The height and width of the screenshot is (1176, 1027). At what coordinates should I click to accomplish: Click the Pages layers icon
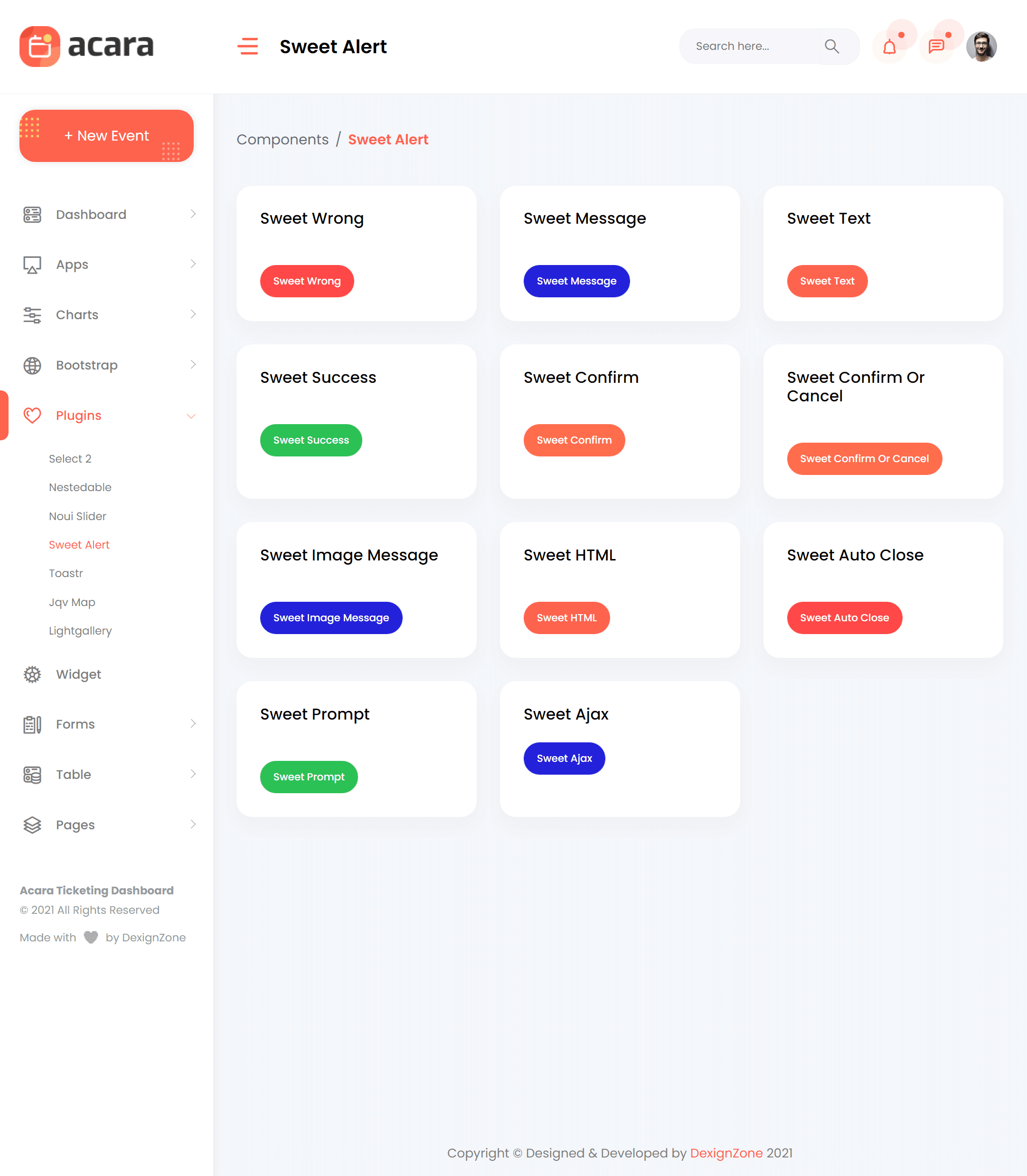coord(32,825)
